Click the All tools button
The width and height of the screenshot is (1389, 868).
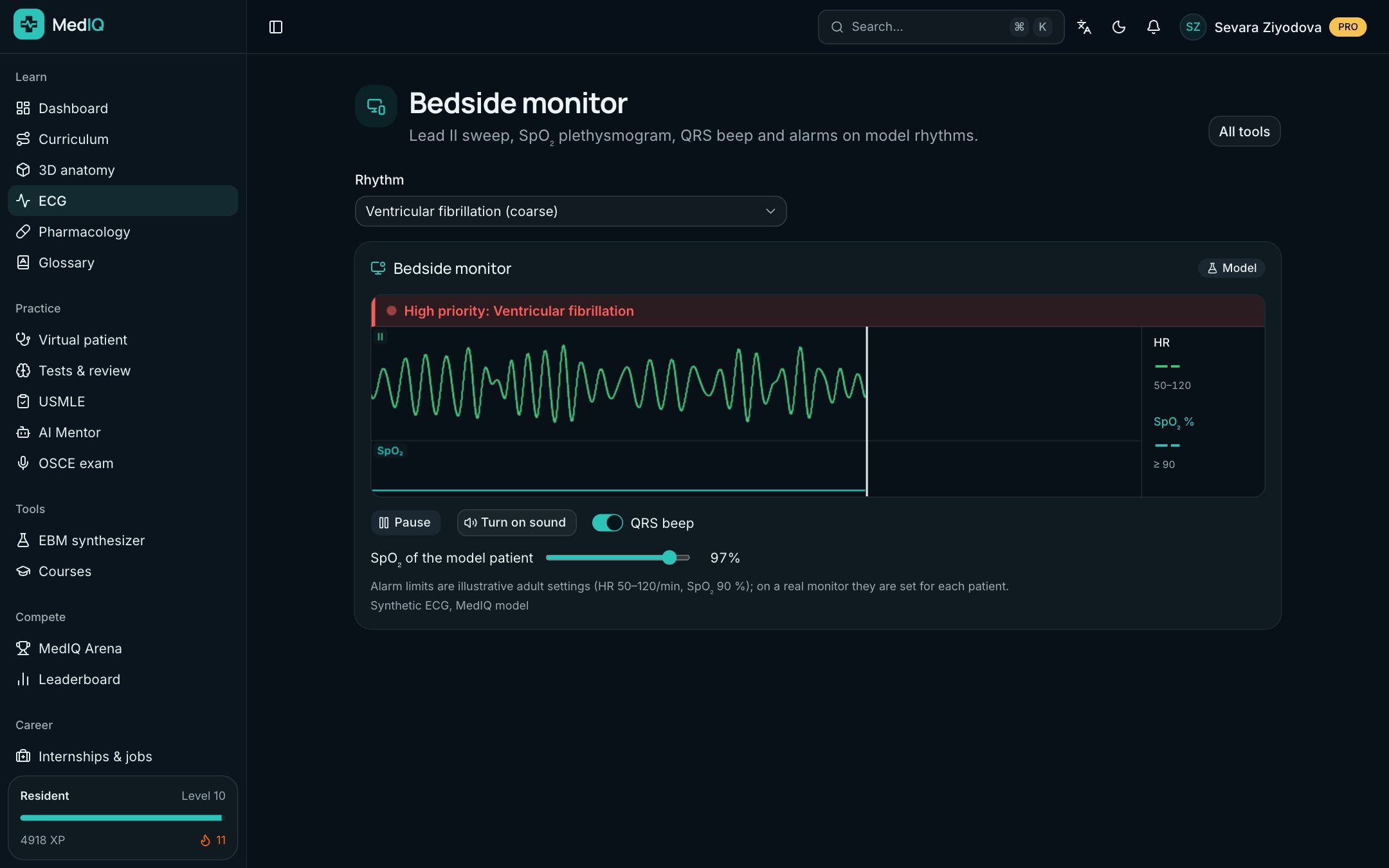click(x=1244, y=131)
